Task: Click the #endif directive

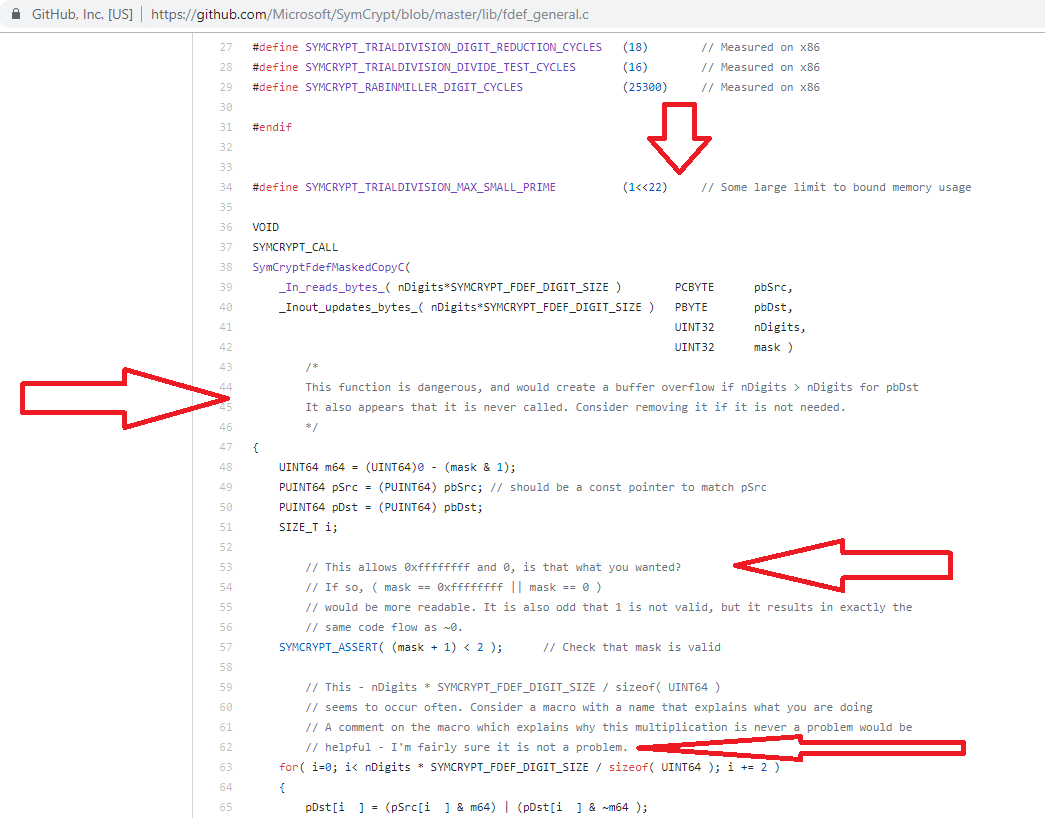Action: pyautogui.click(x=272, y=127)
